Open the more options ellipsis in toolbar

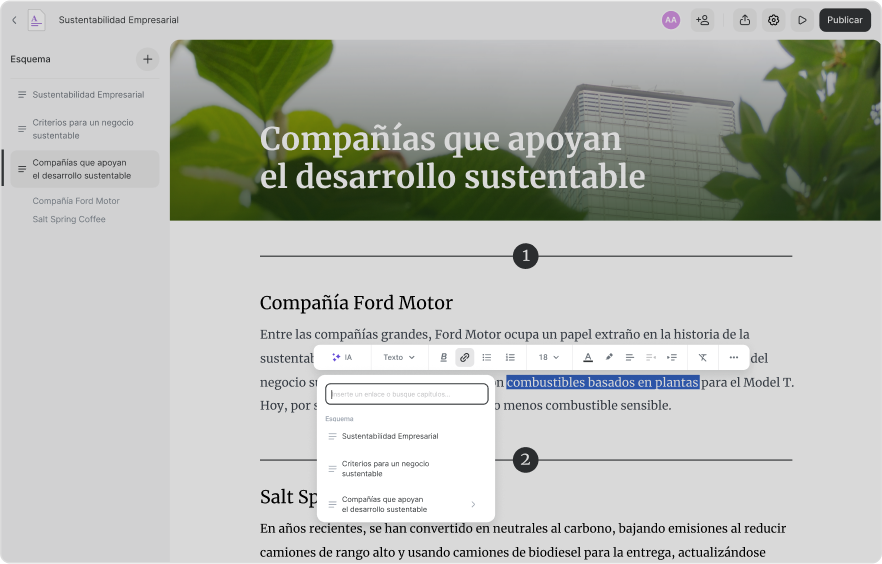point(734,358)
